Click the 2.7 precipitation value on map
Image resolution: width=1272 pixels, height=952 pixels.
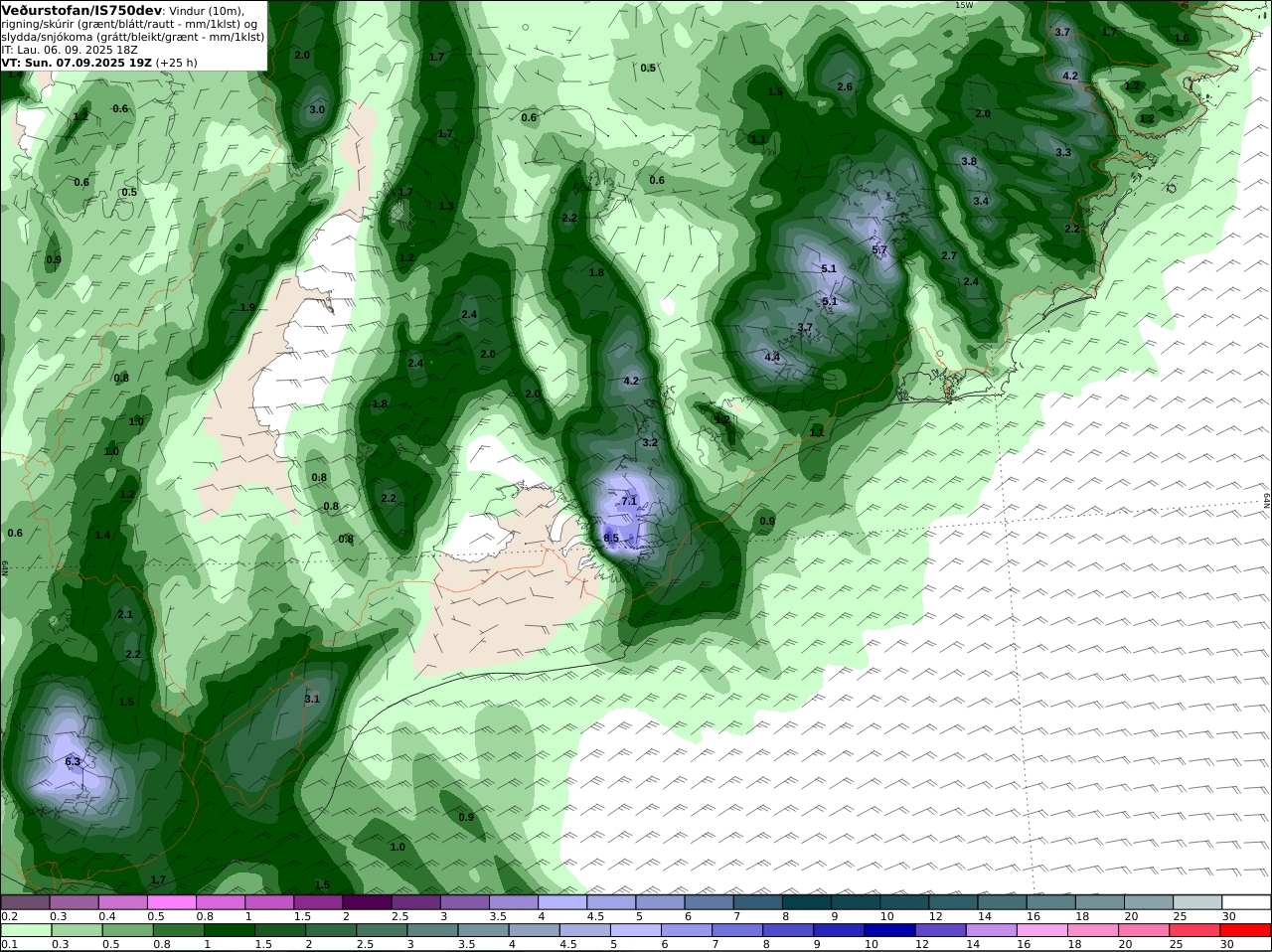point(949,256)
